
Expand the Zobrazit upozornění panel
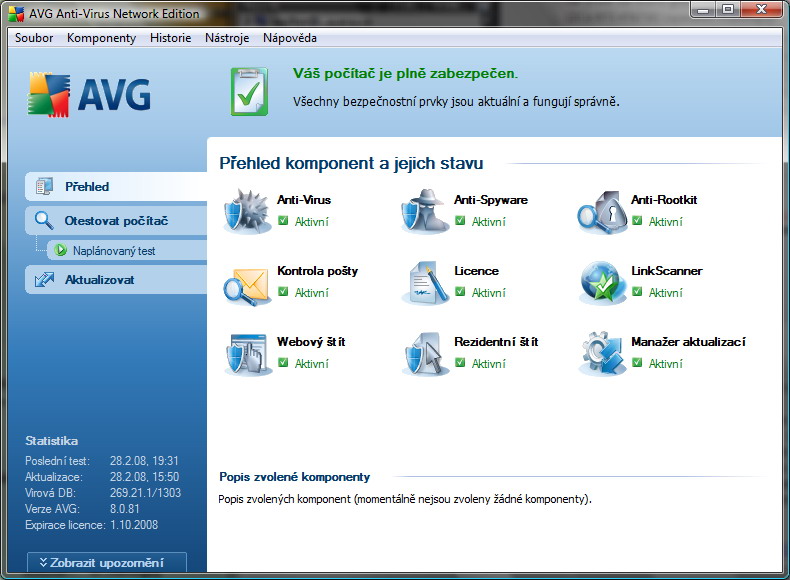pos(107,562)
